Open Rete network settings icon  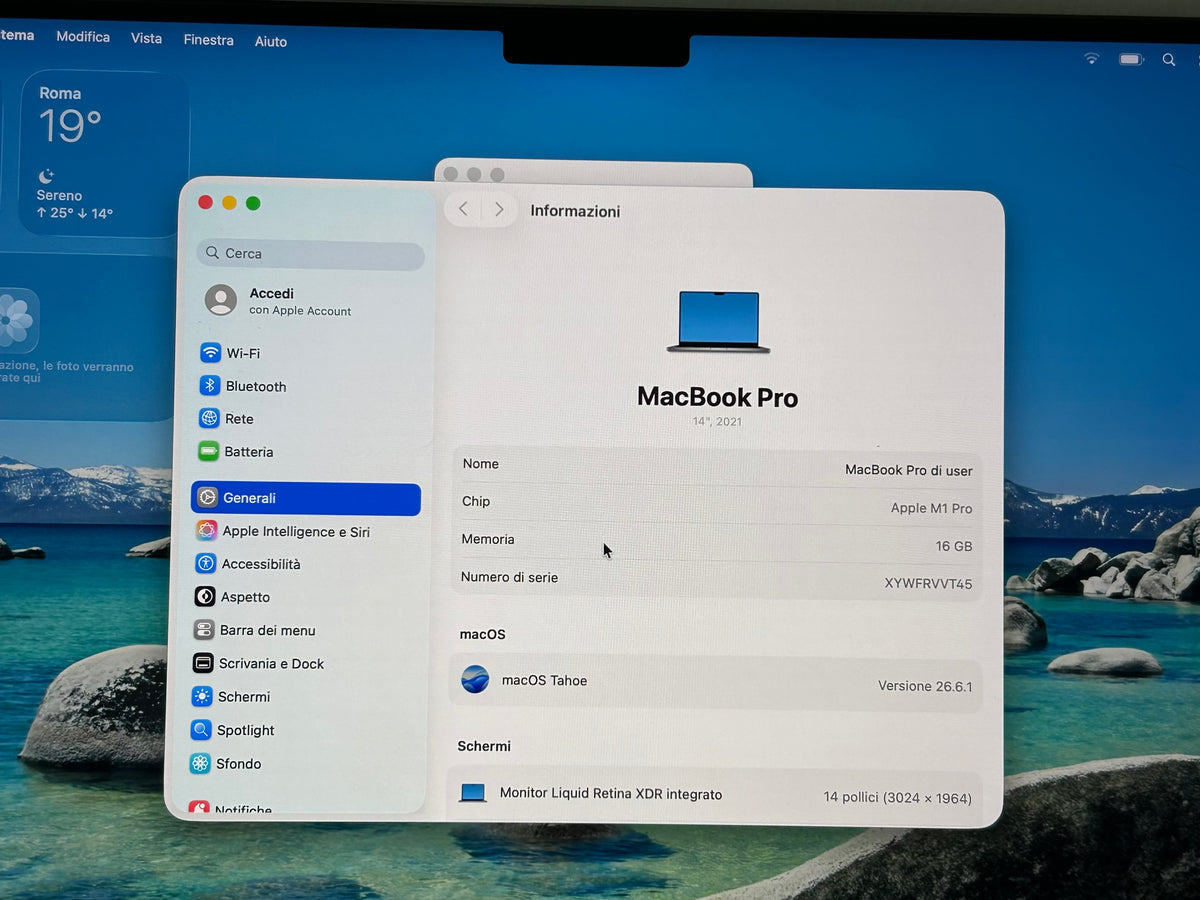click(x=209, y=419)
